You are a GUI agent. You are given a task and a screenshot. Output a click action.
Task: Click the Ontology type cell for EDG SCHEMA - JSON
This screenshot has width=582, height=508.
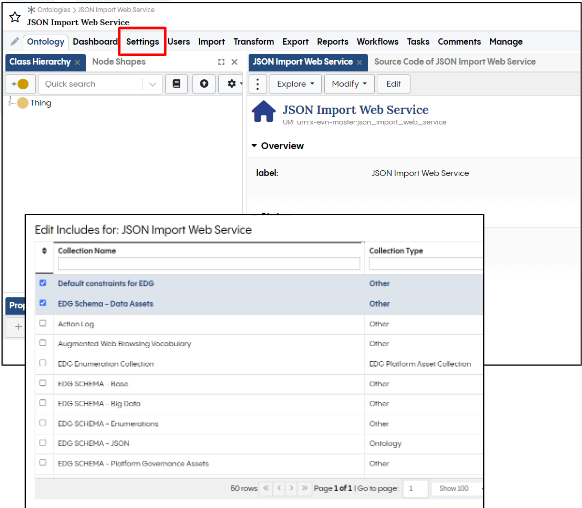click(385, 443)
